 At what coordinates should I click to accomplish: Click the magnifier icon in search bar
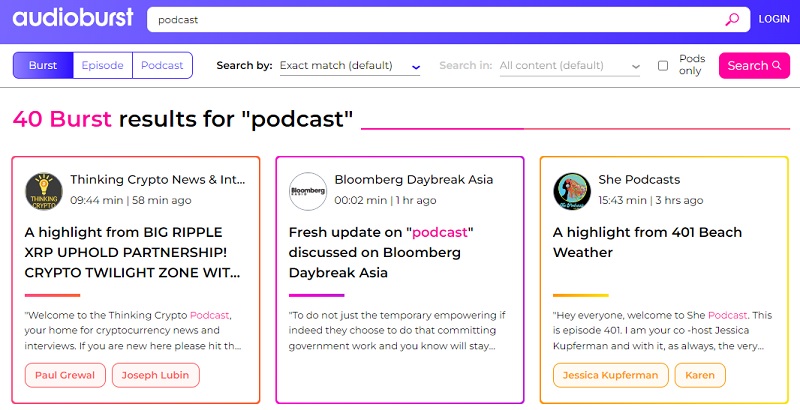point(732,20)
